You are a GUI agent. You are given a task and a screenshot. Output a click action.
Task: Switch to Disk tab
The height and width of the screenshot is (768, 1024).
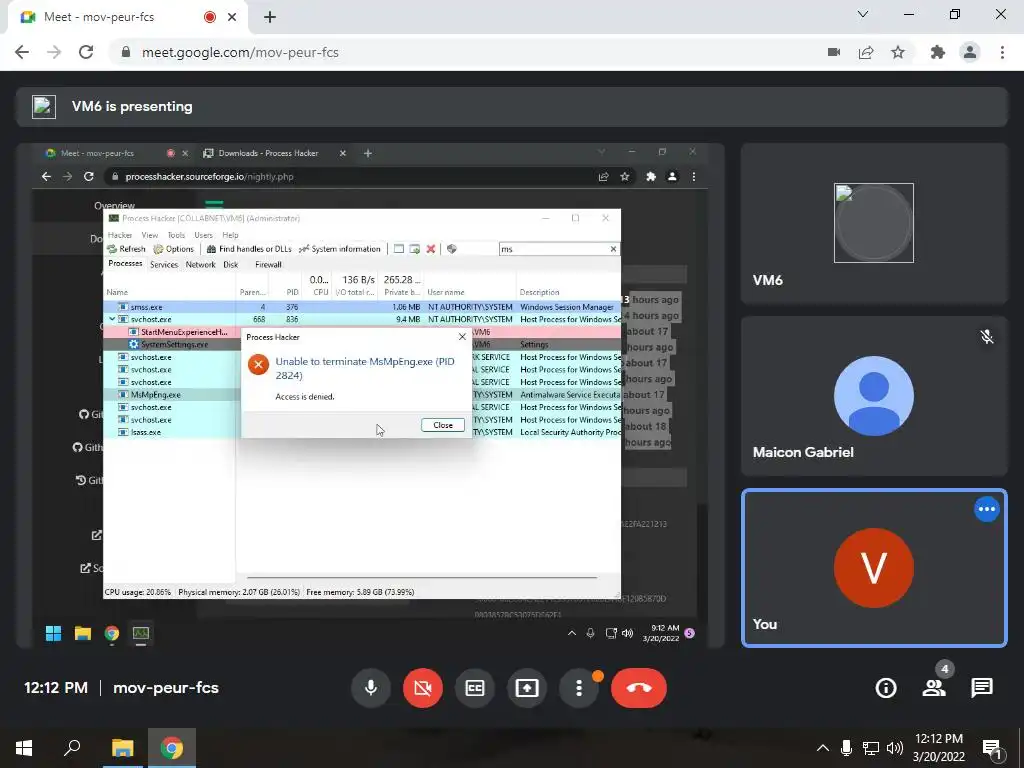tap(231, 264)
